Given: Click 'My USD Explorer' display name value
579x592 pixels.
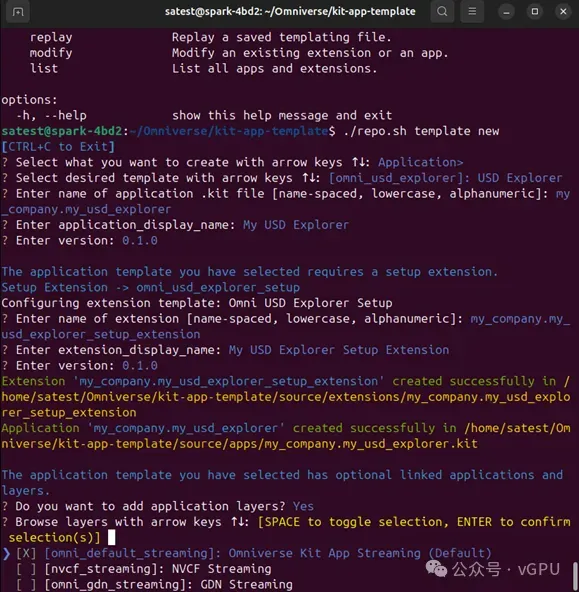Looking at the screenshot, I should [x=296, y=225].
